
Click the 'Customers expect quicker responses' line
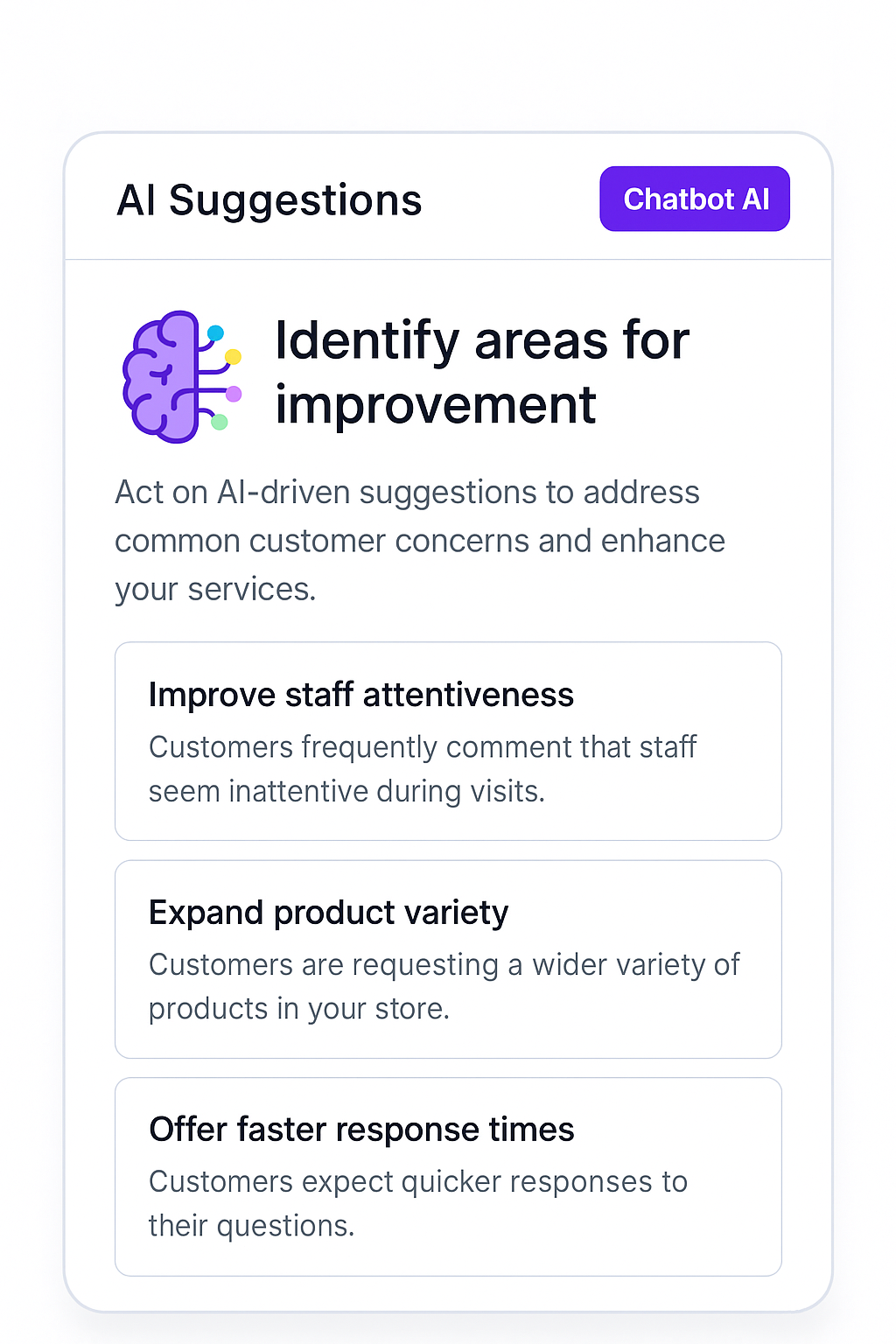point(417,1181)
